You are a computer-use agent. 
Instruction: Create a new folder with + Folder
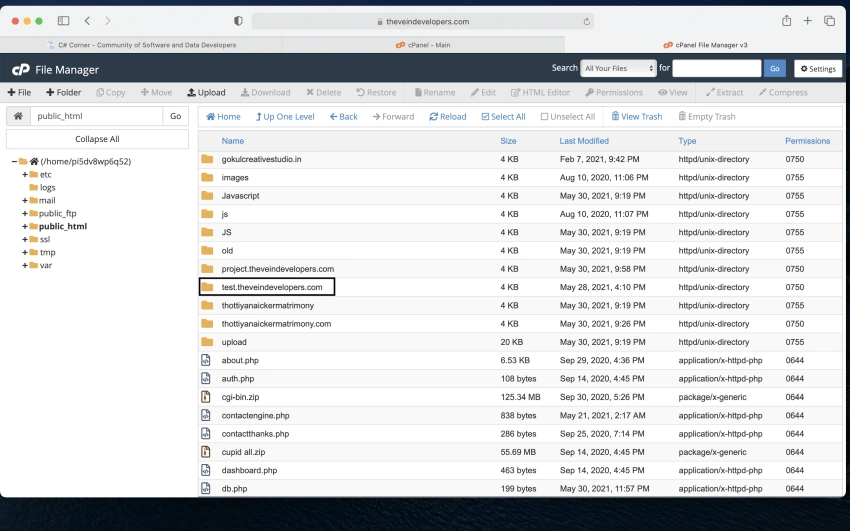(x=63, y=92)
